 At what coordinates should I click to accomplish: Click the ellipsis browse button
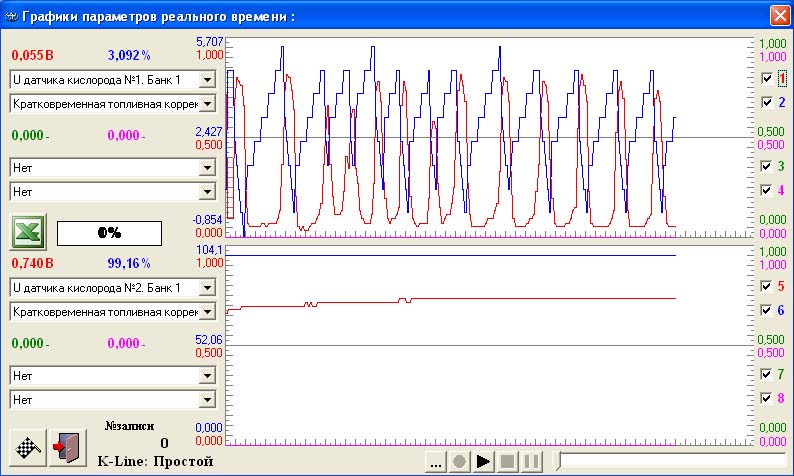[x=434, y=462]
